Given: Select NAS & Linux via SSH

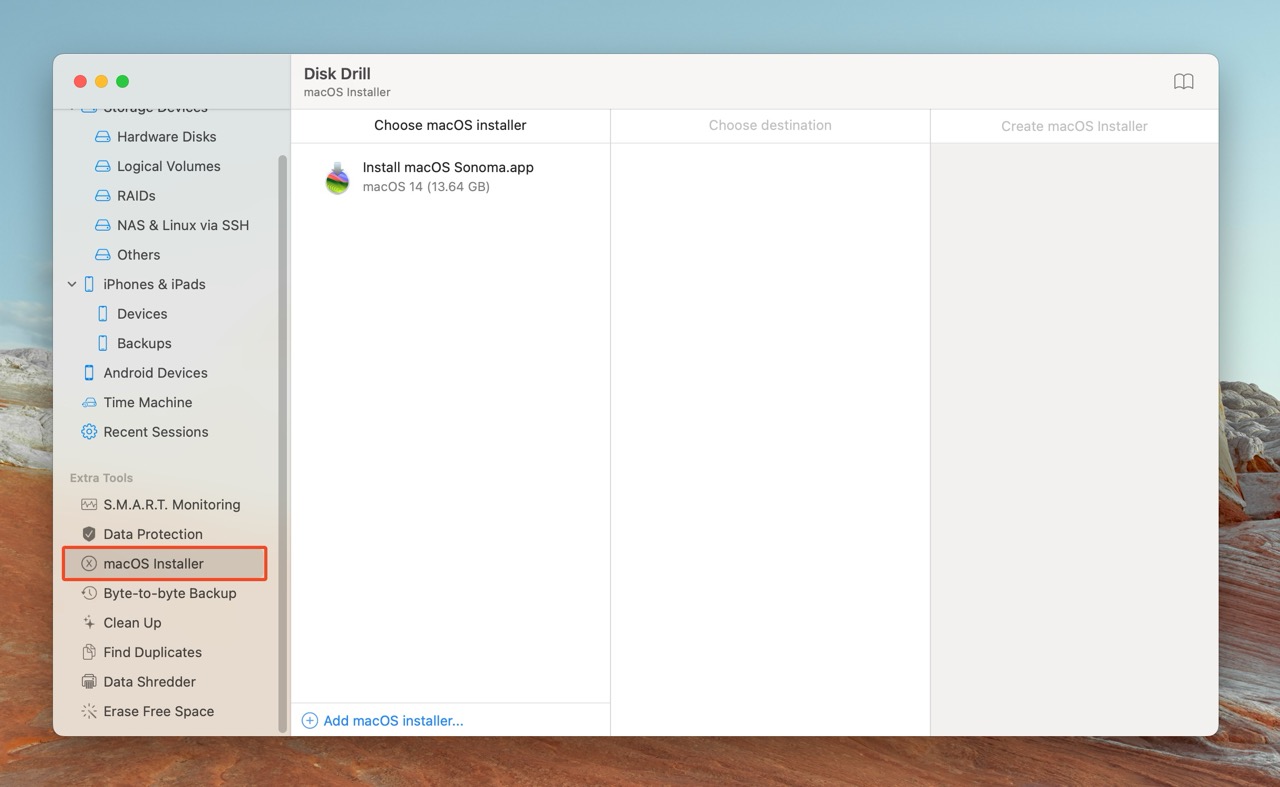Looking at the screenshot, I should coord(183,225).
